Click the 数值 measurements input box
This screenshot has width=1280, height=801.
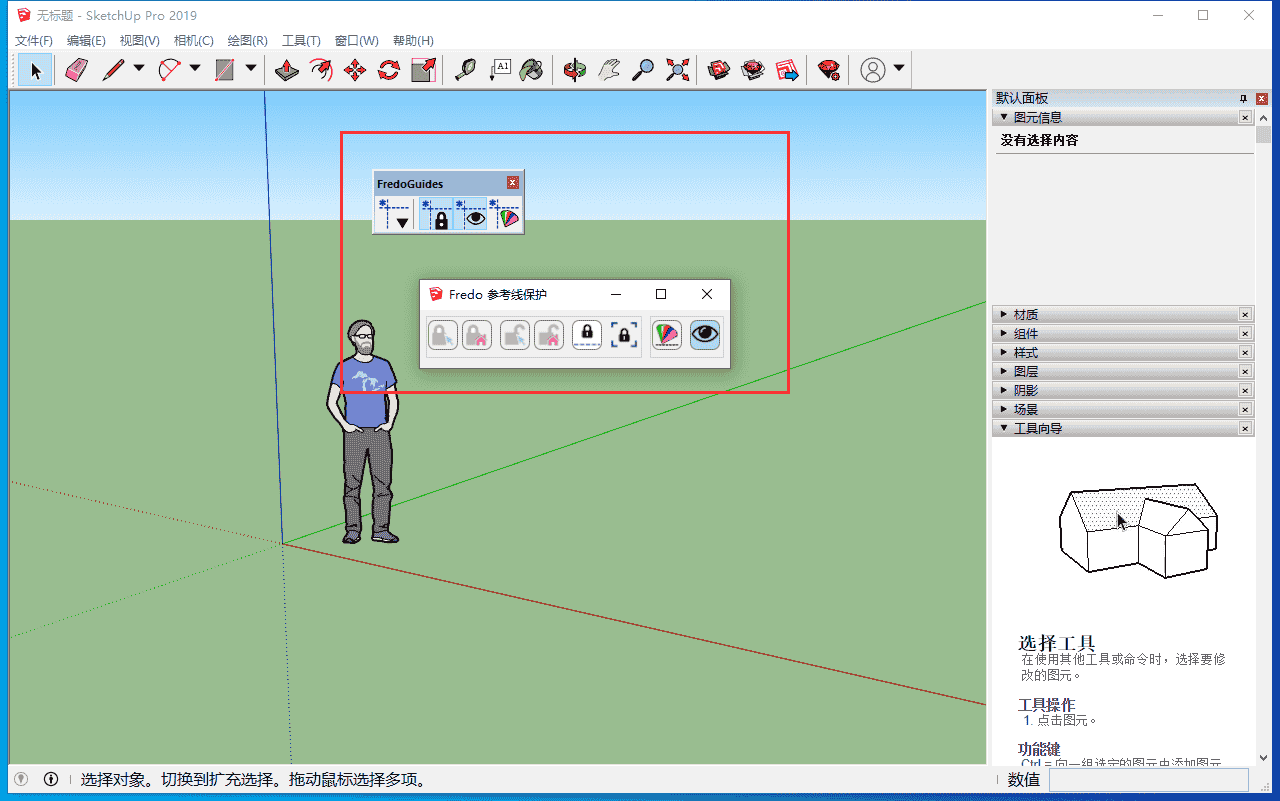(x=1148, y=780)
